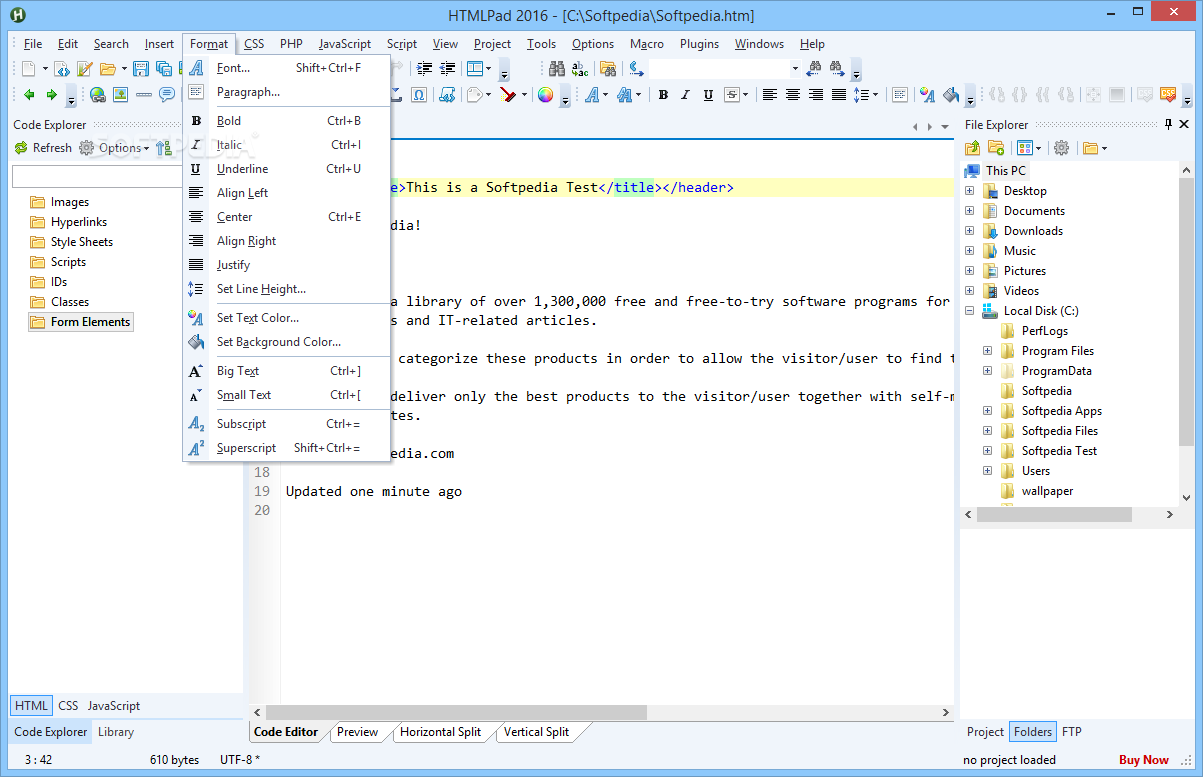Click Refresh in Code Explorer
This screenshot has height=777, width=1203.
click(43, 148)
